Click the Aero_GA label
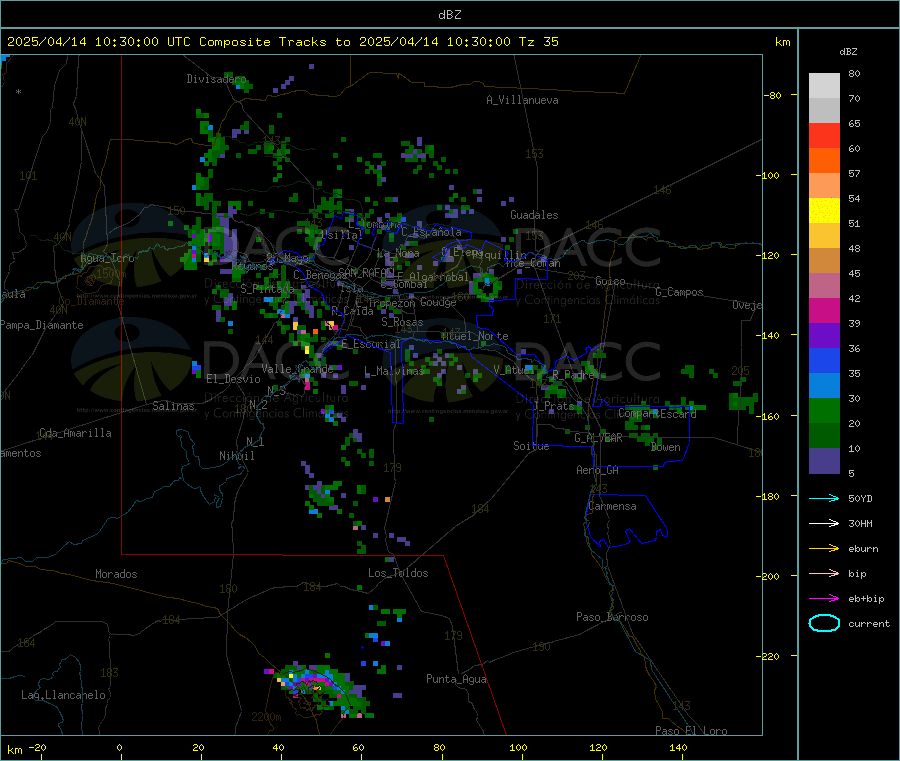 [598, 470]
